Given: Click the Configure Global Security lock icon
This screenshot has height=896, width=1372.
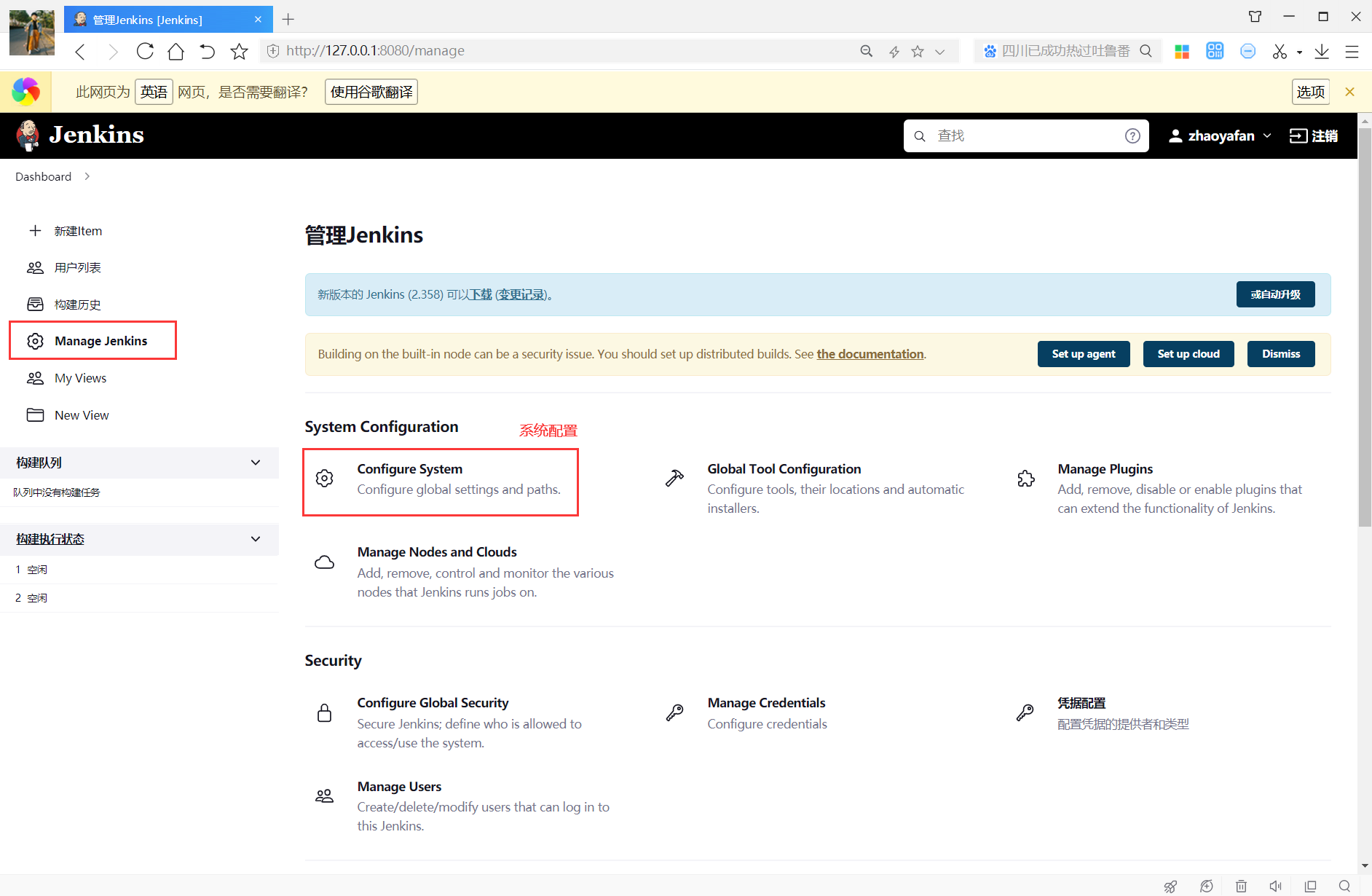Looking at the screenshot, I should (x=325, y=712).
